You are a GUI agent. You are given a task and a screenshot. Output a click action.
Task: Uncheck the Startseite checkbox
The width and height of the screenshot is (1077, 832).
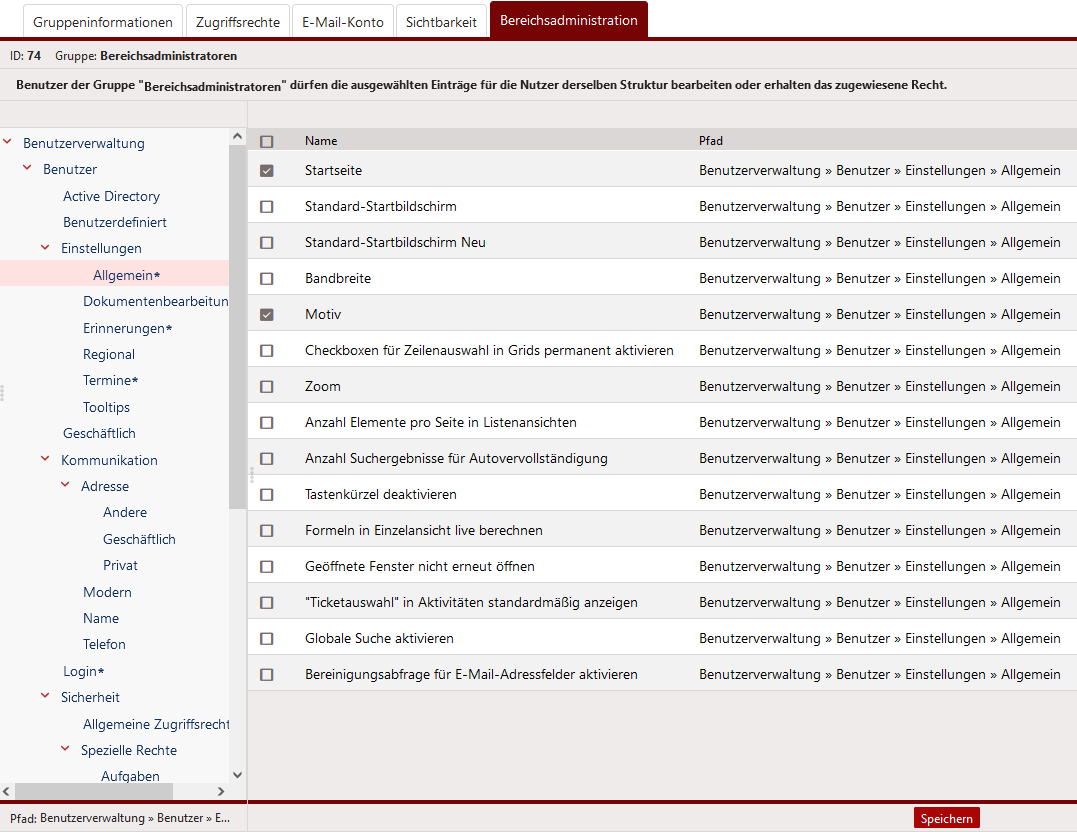(266, 171)
